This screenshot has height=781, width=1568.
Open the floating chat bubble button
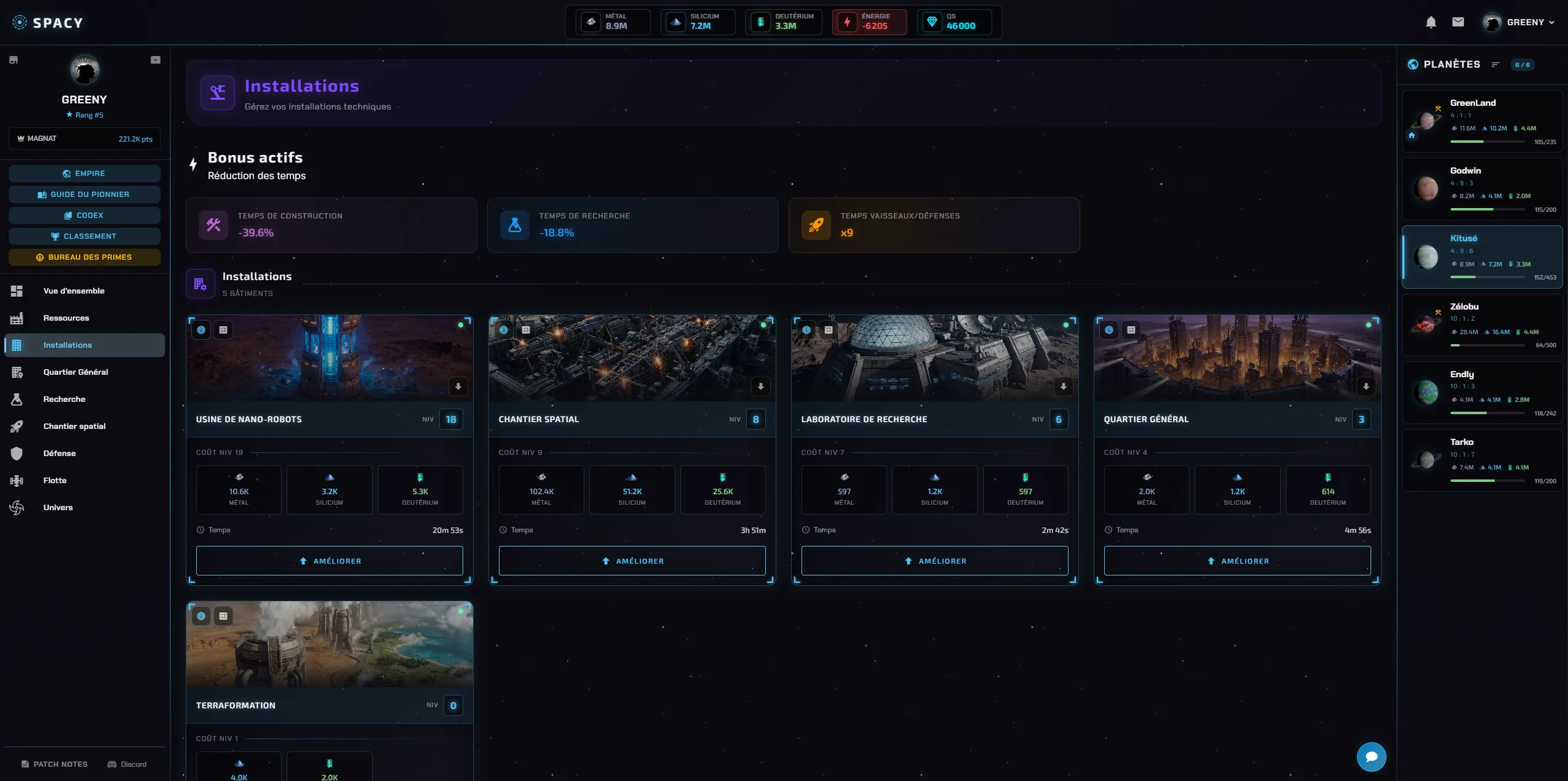click(1371, 756)
